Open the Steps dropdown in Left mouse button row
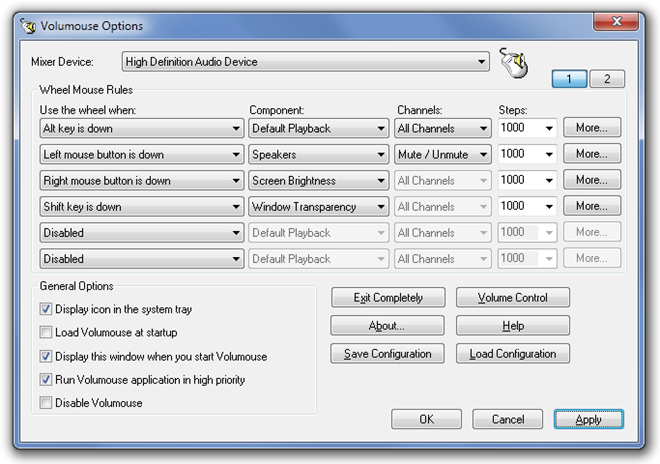660x464 pixels. [527, 154]
